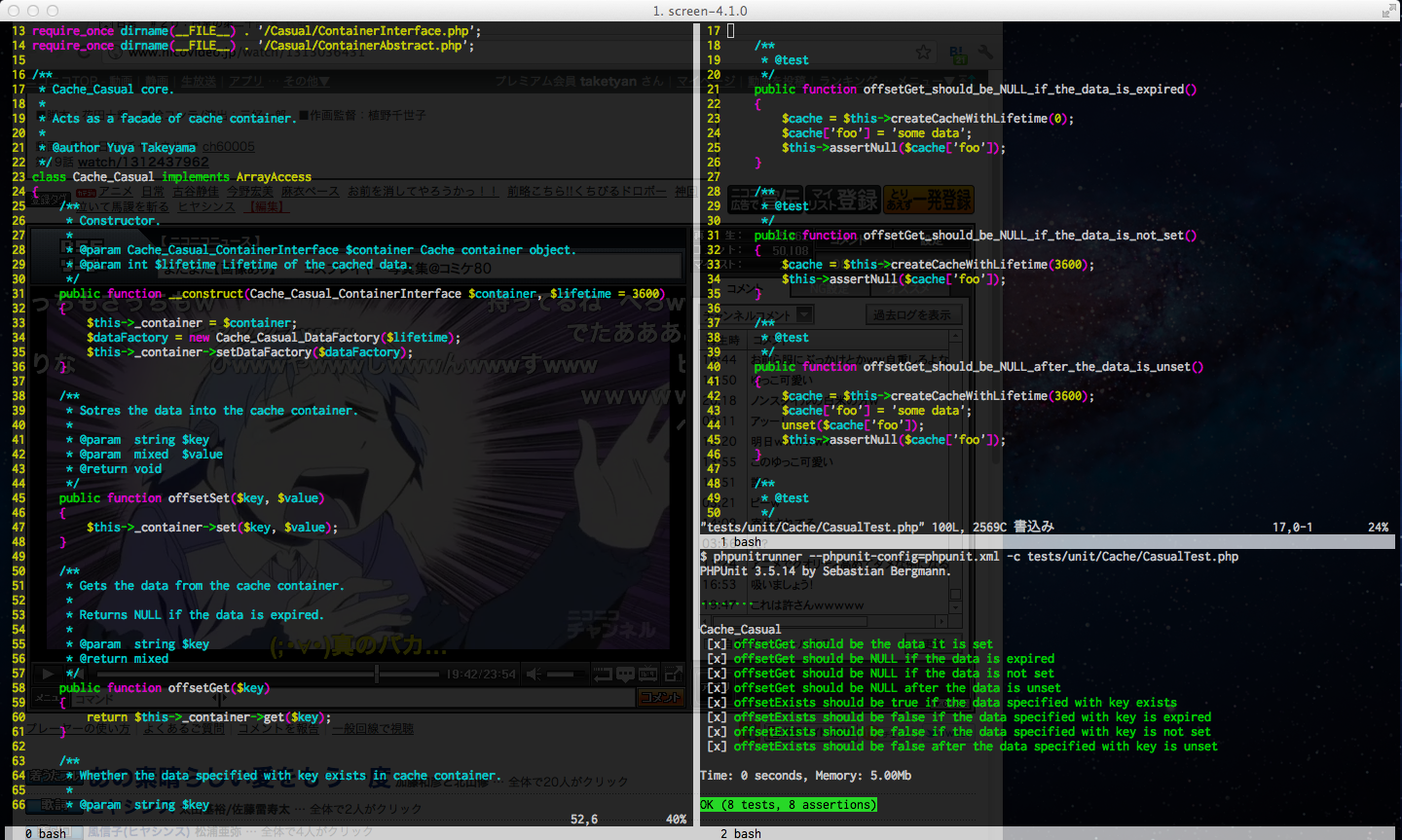Viewport: 1402px width, 840px height.
Task: Click the ch60005 channel link
Action: [x=228, y=147]
